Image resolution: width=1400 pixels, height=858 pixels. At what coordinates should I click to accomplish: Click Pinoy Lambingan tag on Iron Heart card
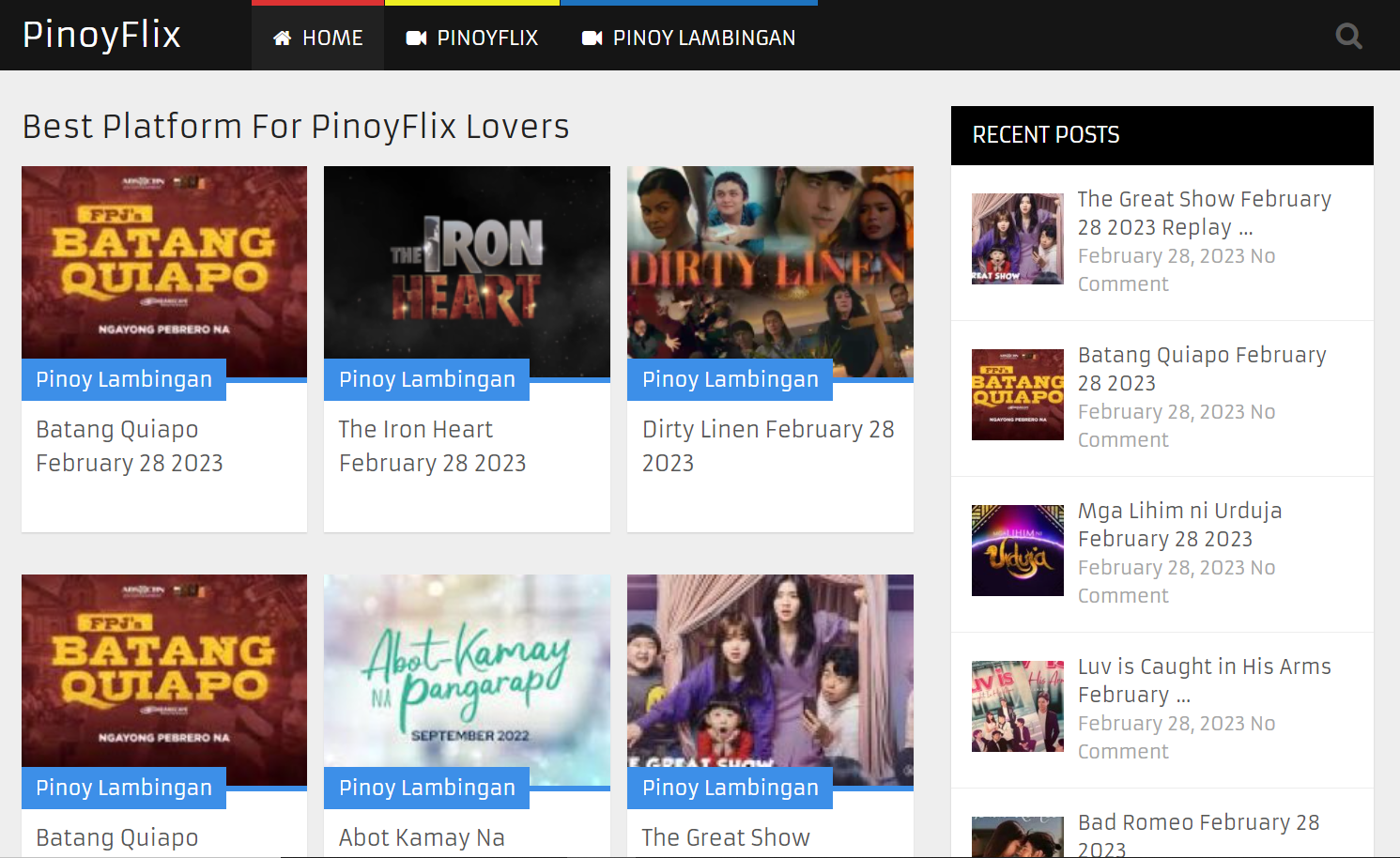[x=426, y=379]
